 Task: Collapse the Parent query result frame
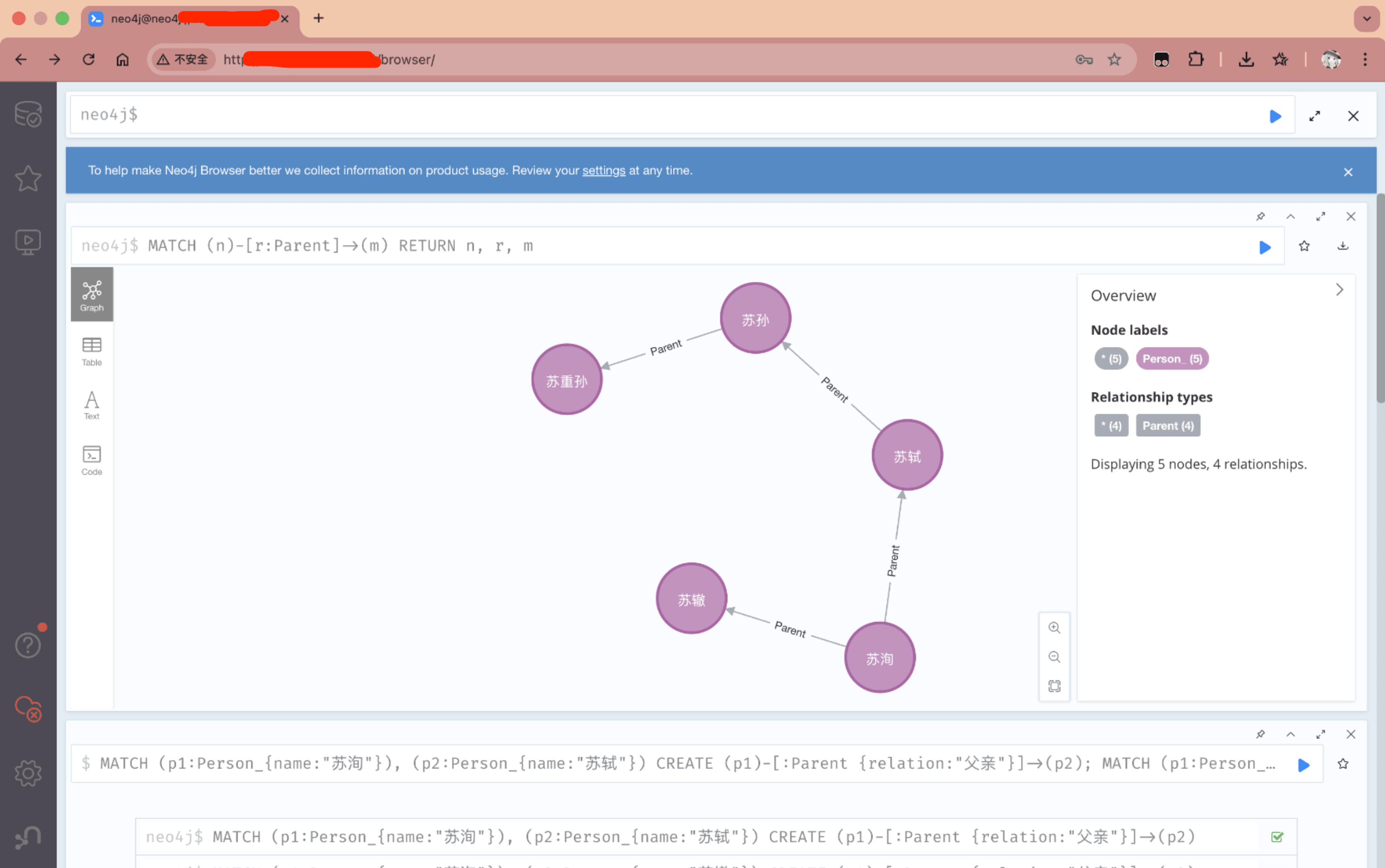pos(1290,216)
